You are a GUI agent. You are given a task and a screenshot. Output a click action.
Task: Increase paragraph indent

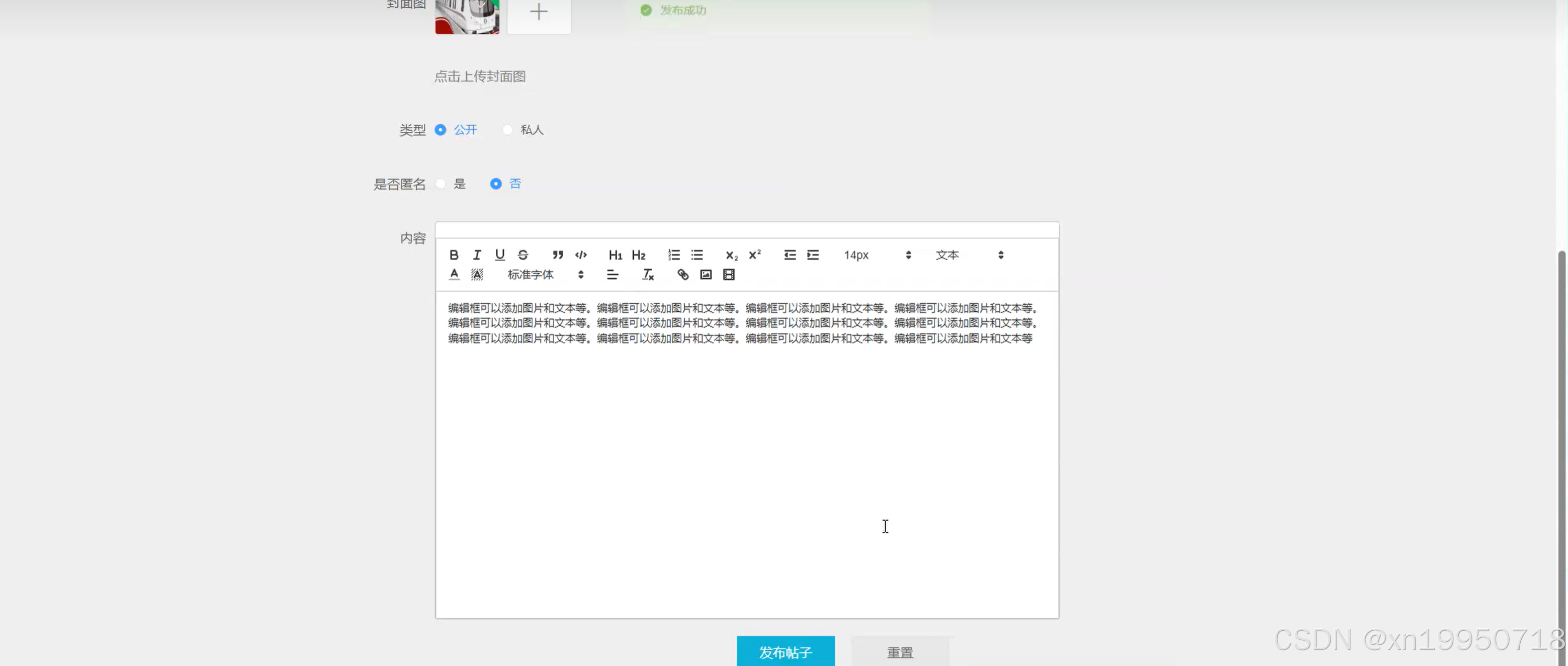tap(813, 255)
